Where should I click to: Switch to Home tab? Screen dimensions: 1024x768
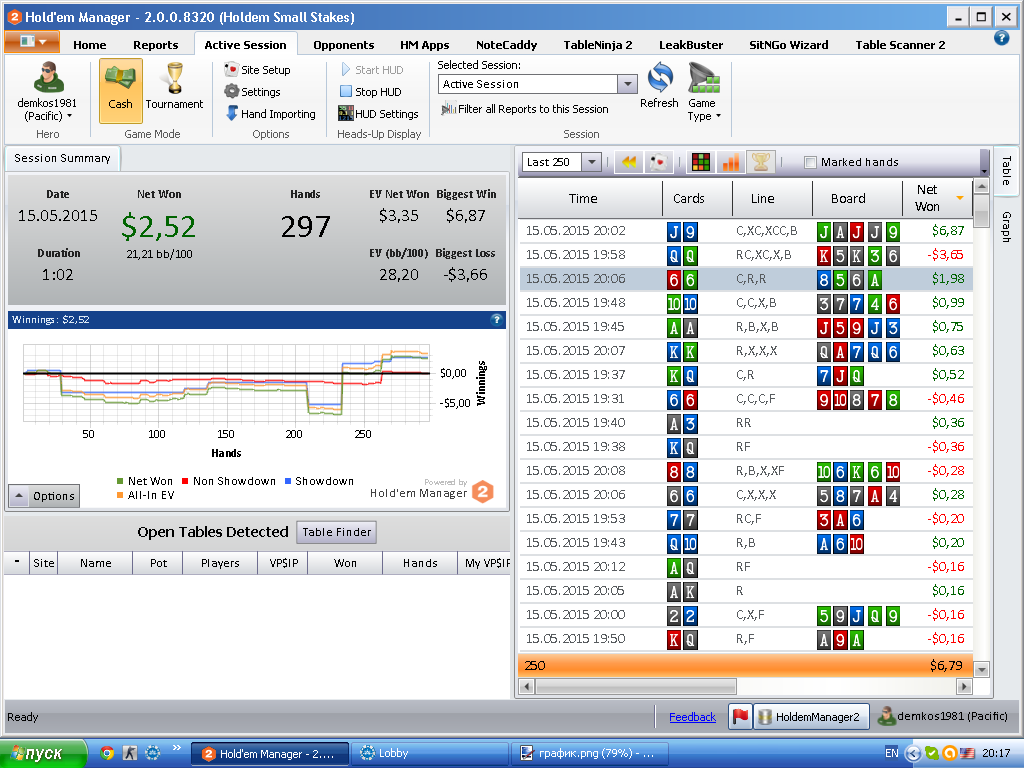click(x=89, y=44)
